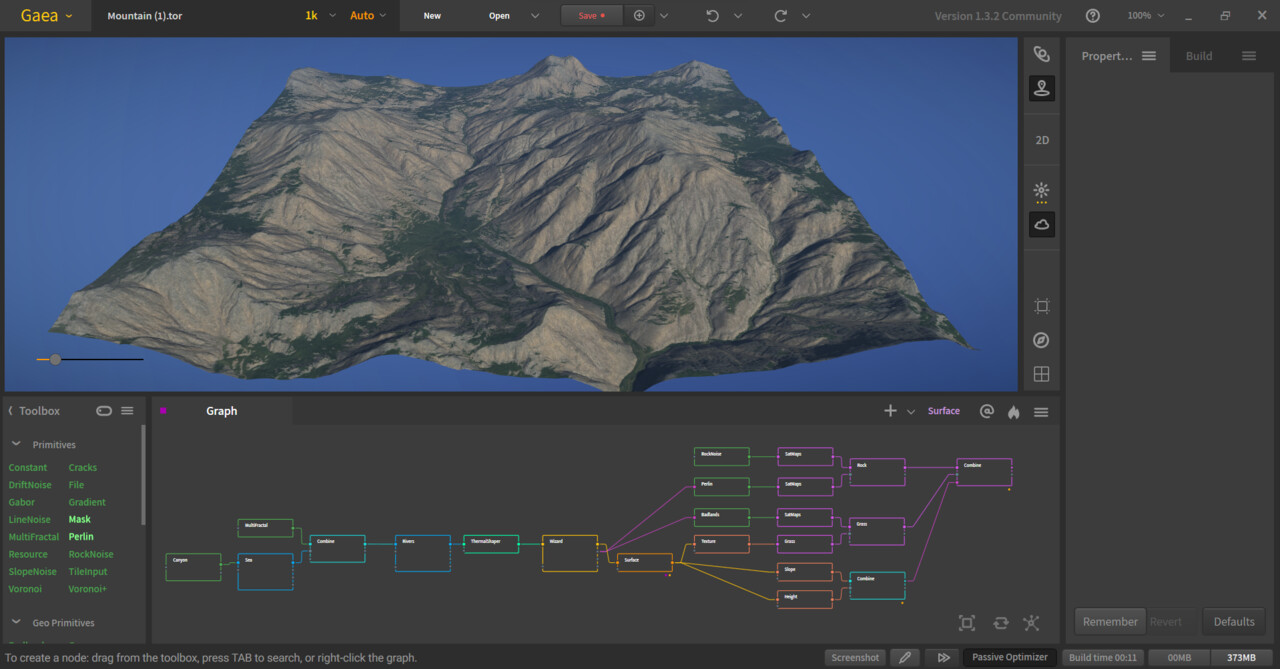The height and width of the screenshot is (669, 1280).
Task: Toggle the sun lighting icon
Action: click(1041, 191)
